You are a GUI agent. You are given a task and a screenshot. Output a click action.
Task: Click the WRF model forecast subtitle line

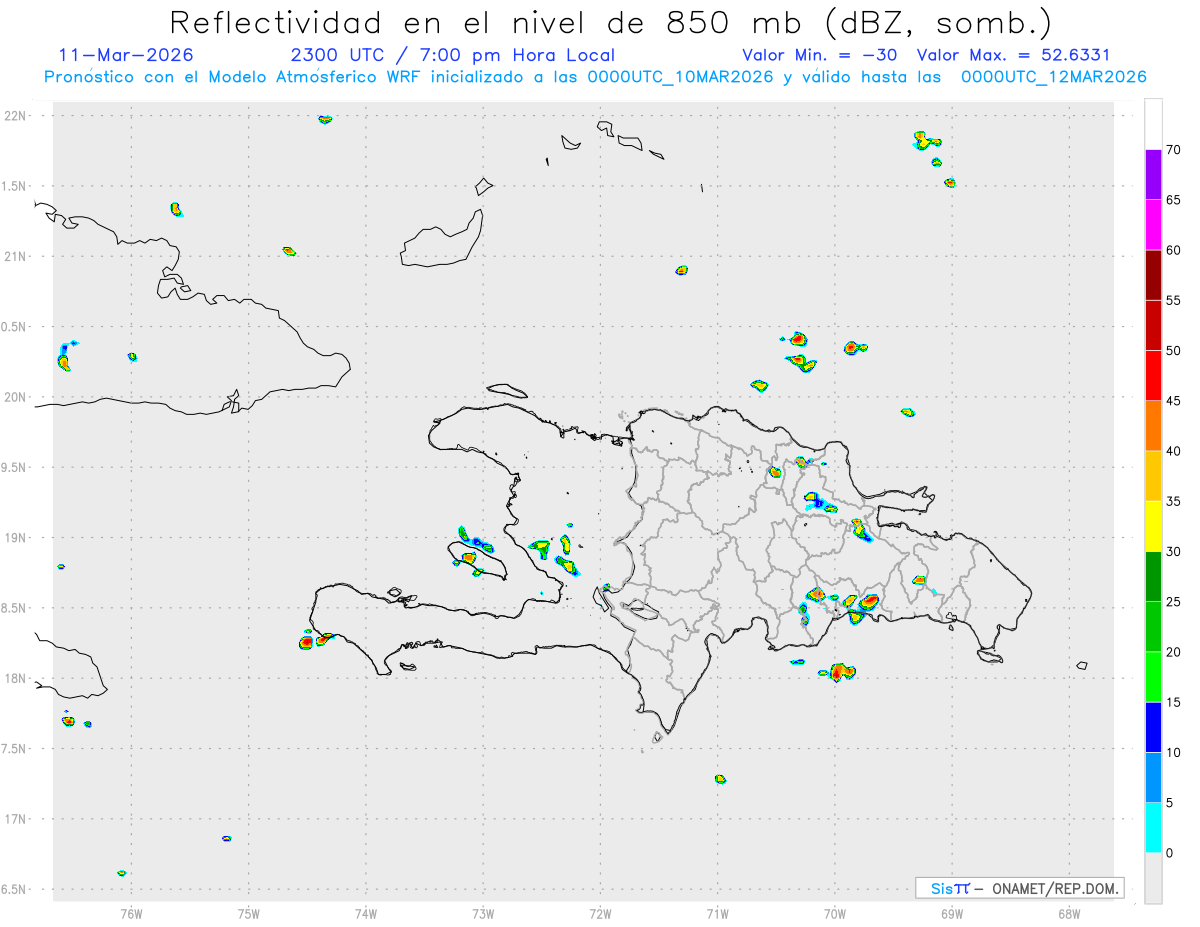(595, 77)
